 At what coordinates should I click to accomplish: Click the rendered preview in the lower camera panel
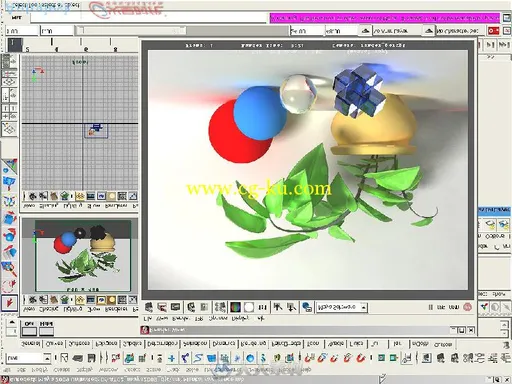click(83, 256)
